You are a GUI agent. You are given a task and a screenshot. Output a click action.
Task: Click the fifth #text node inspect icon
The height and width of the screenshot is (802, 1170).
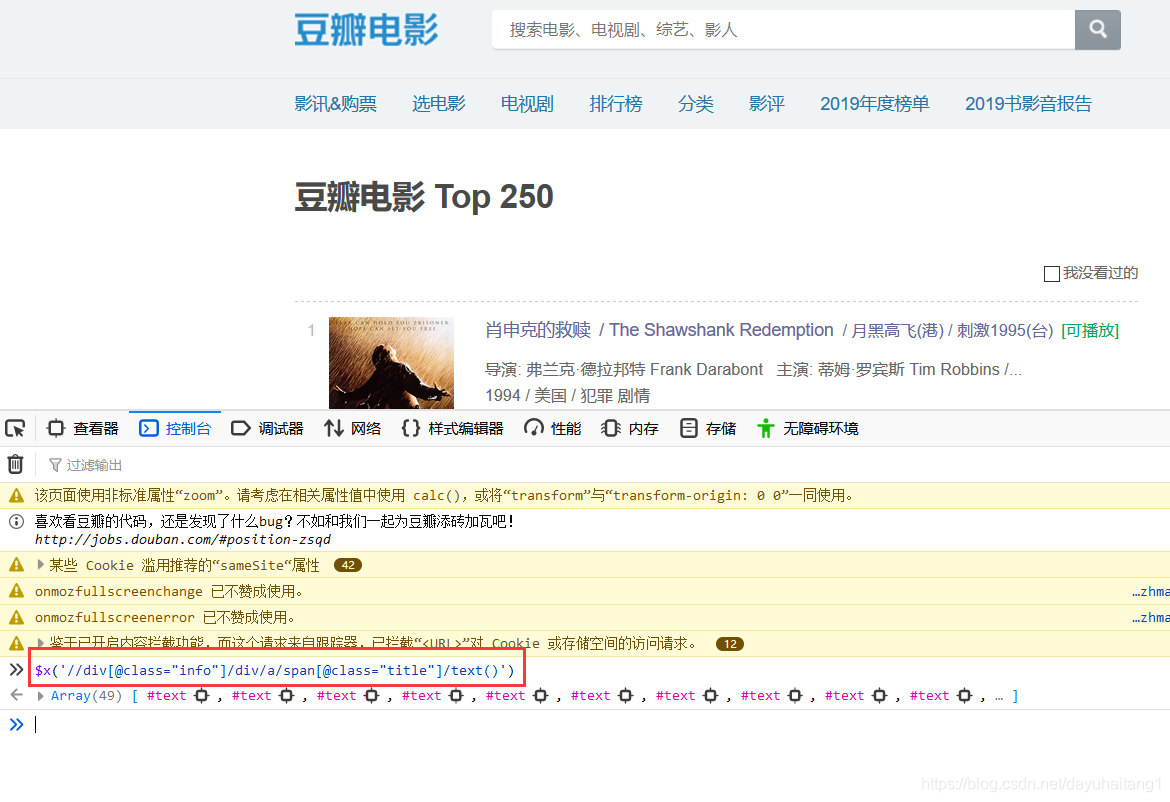point(541,696)
